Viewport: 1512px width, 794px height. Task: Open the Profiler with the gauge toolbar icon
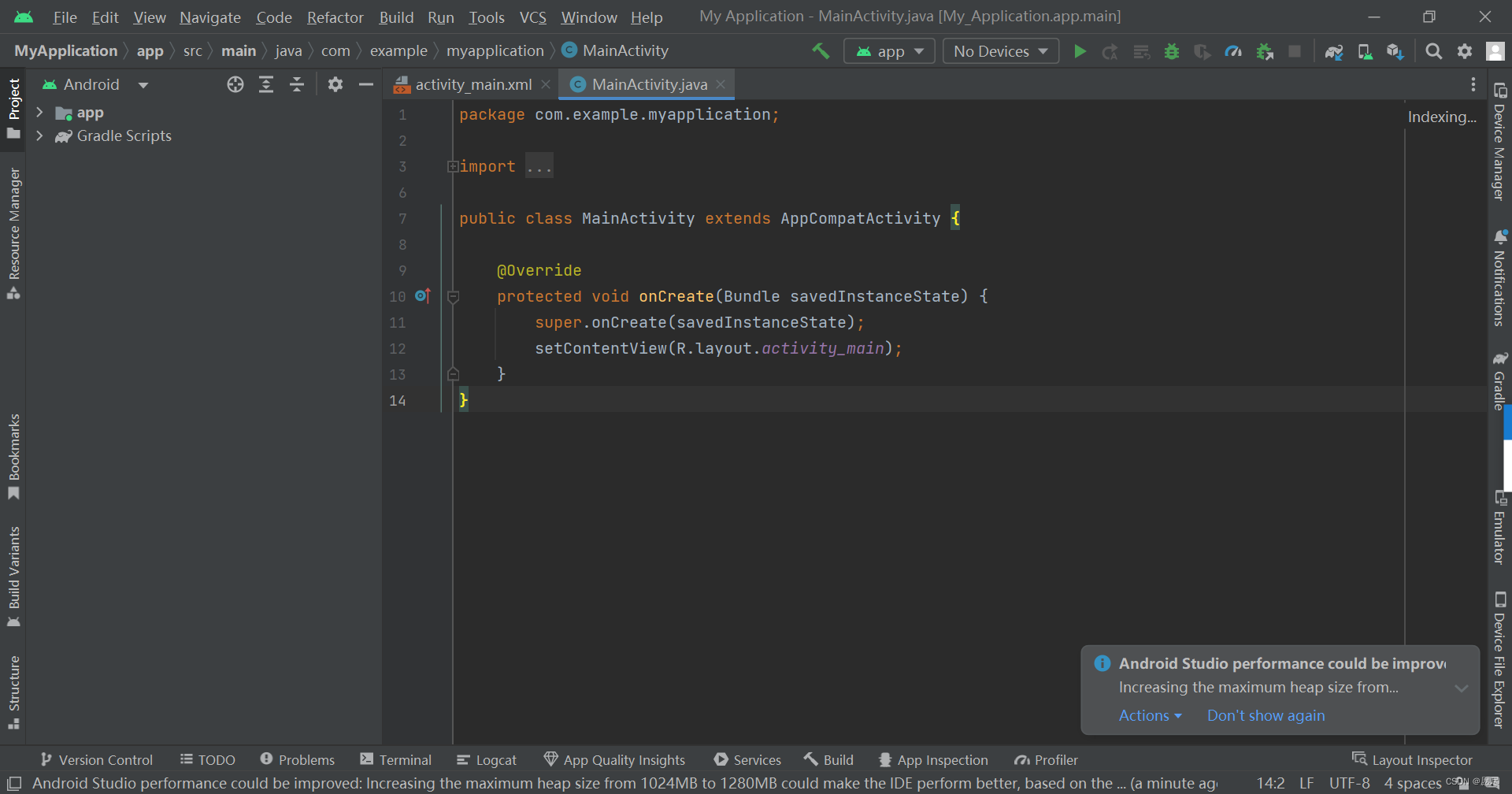(x=1234, y=50)
